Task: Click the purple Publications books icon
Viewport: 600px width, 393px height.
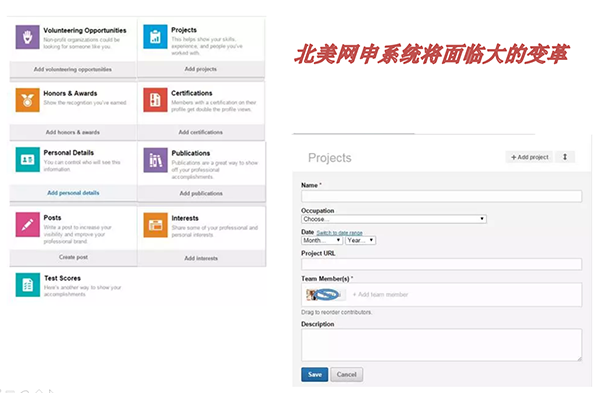Action: [x=155, y=160]
